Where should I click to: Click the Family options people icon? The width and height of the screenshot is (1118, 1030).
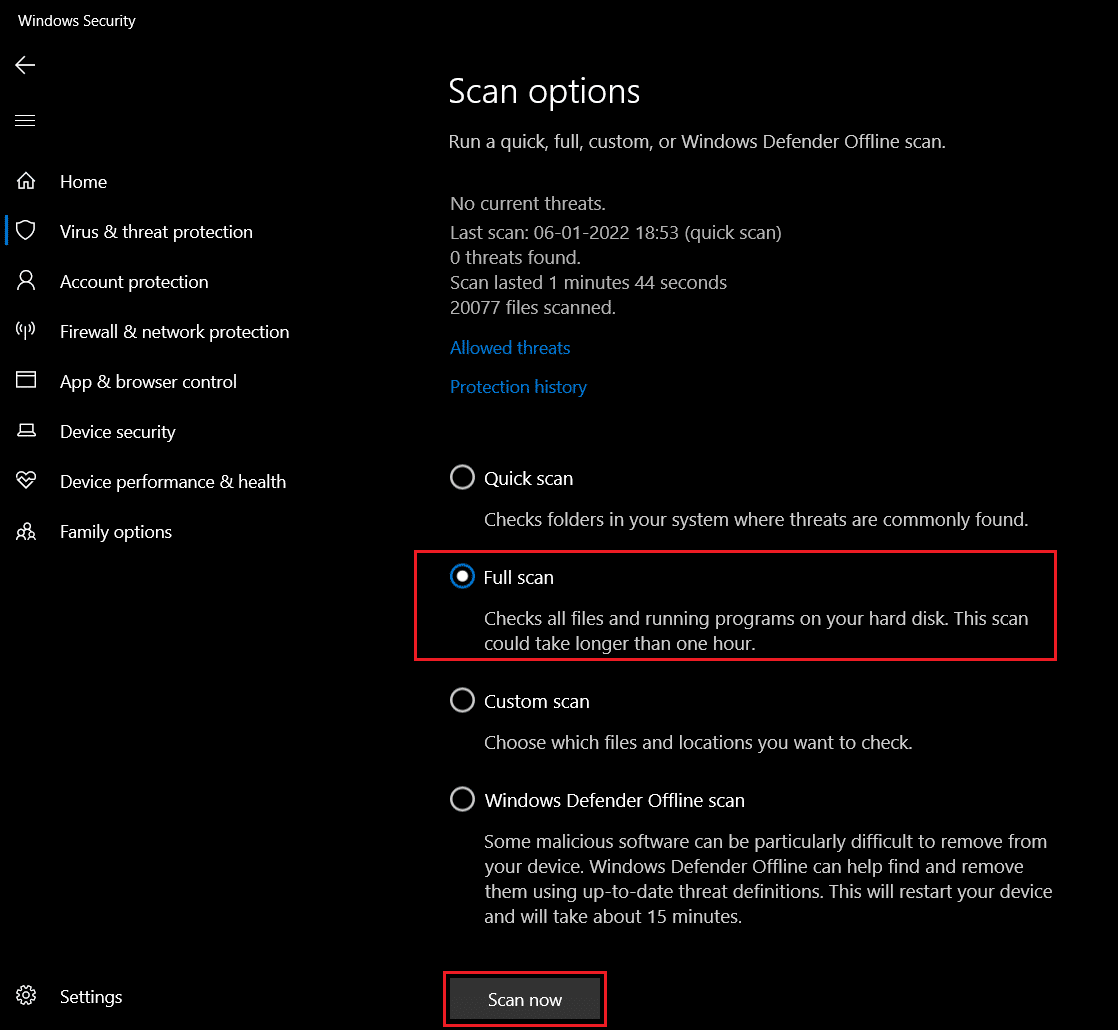click(x=26, y=531)
